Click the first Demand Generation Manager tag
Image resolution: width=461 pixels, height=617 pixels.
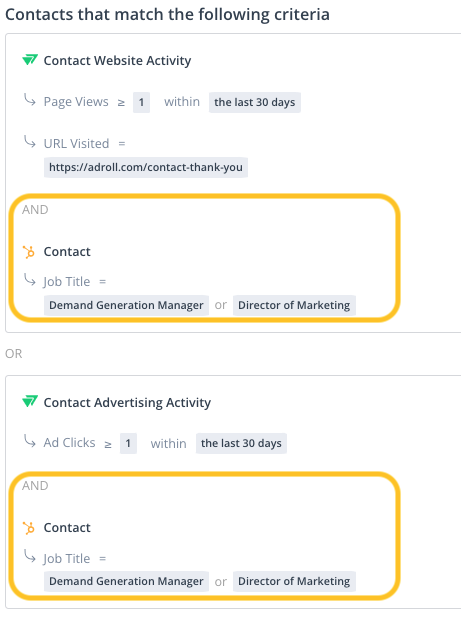[x=126, y=305]
